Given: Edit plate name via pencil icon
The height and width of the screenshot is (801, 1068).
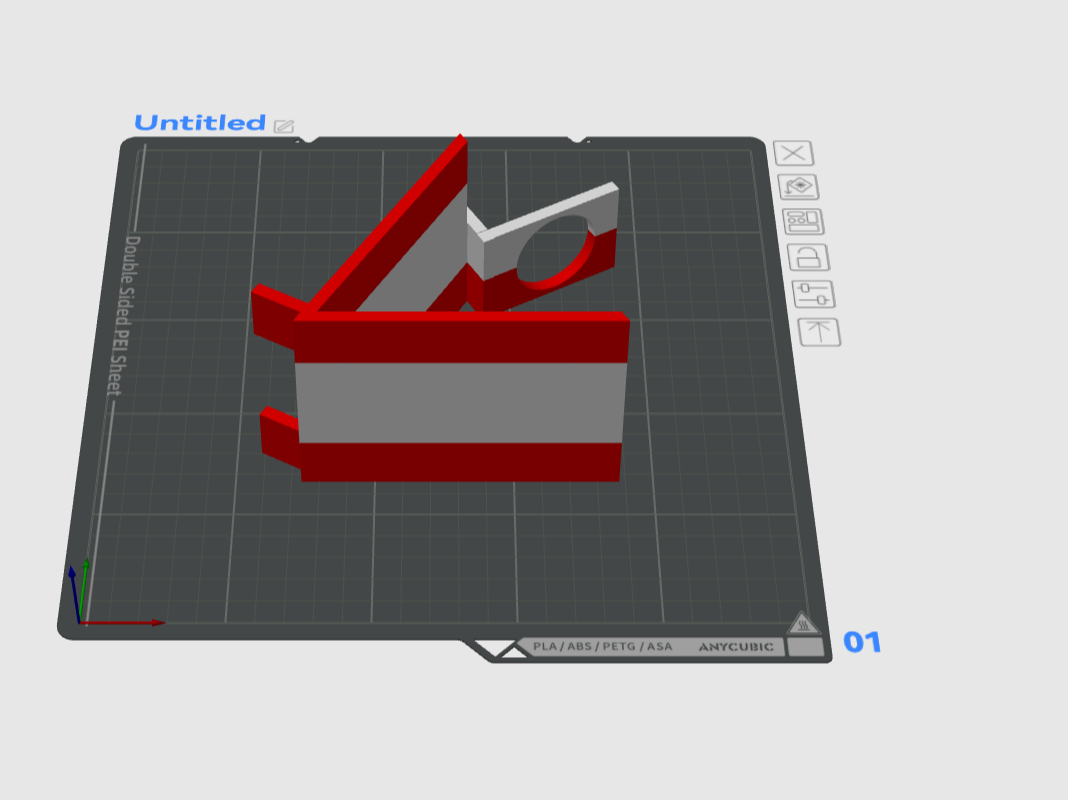Looking at the screenshot, I should click(x=283, y=126).
